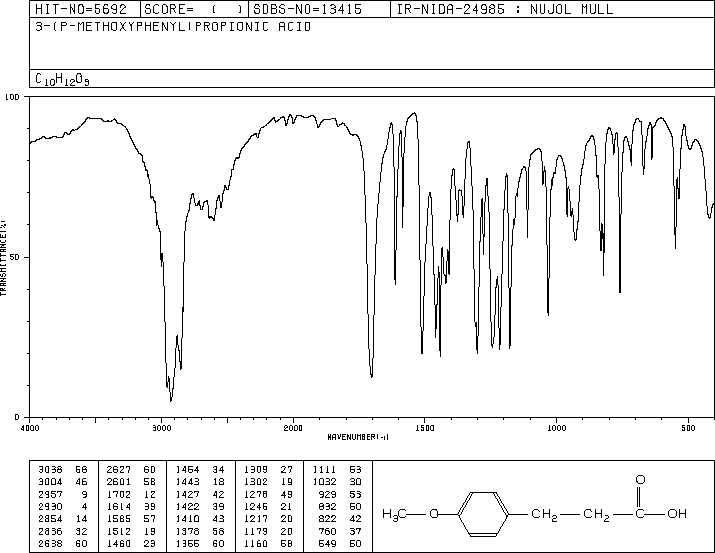
Task: Click the 1309 peak table entry
Action: [268, 470]
